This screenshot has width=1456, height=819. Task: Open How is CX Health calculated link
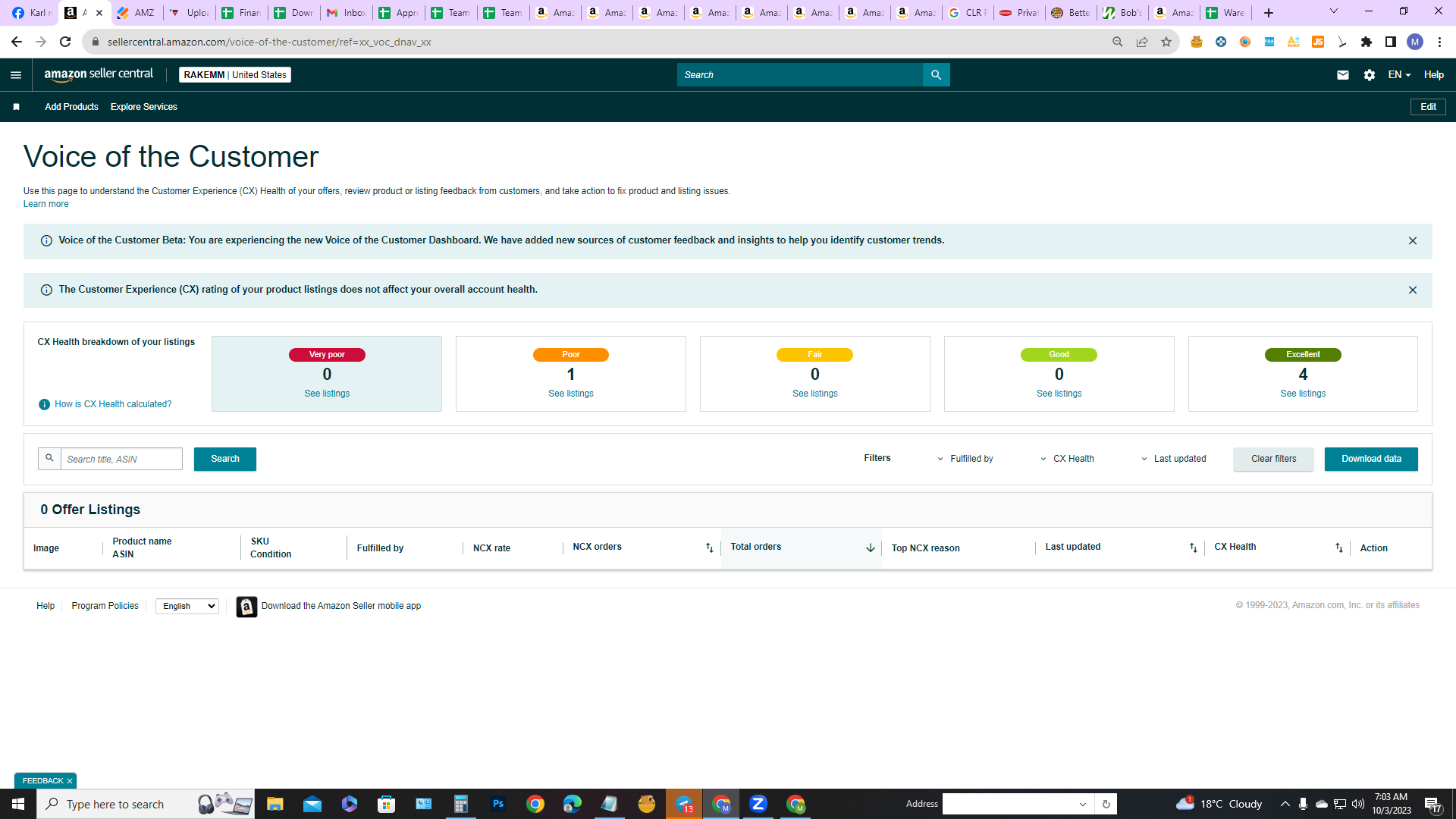point(113,404)
